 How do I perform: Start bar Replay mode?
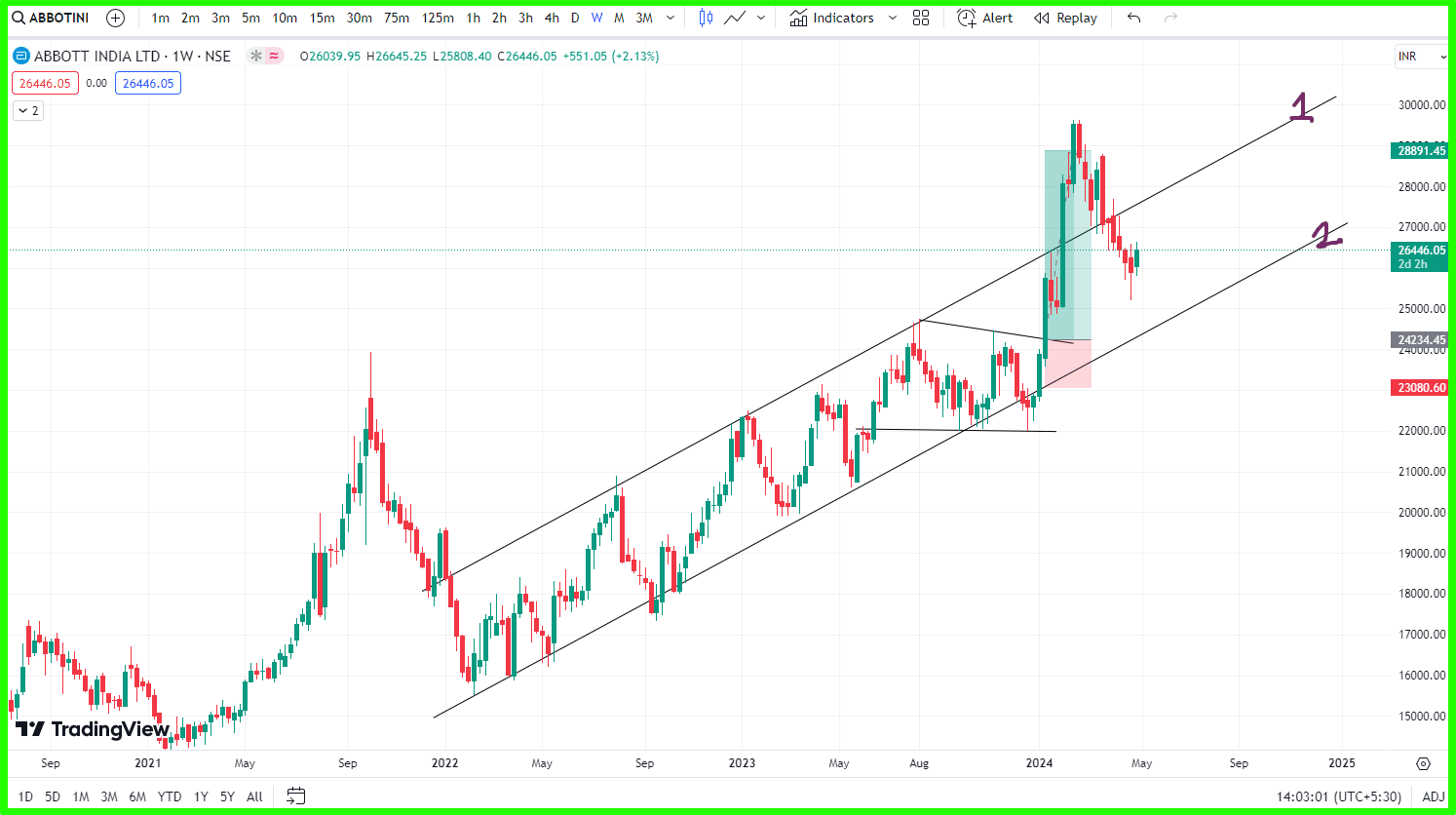point(1065,18)
